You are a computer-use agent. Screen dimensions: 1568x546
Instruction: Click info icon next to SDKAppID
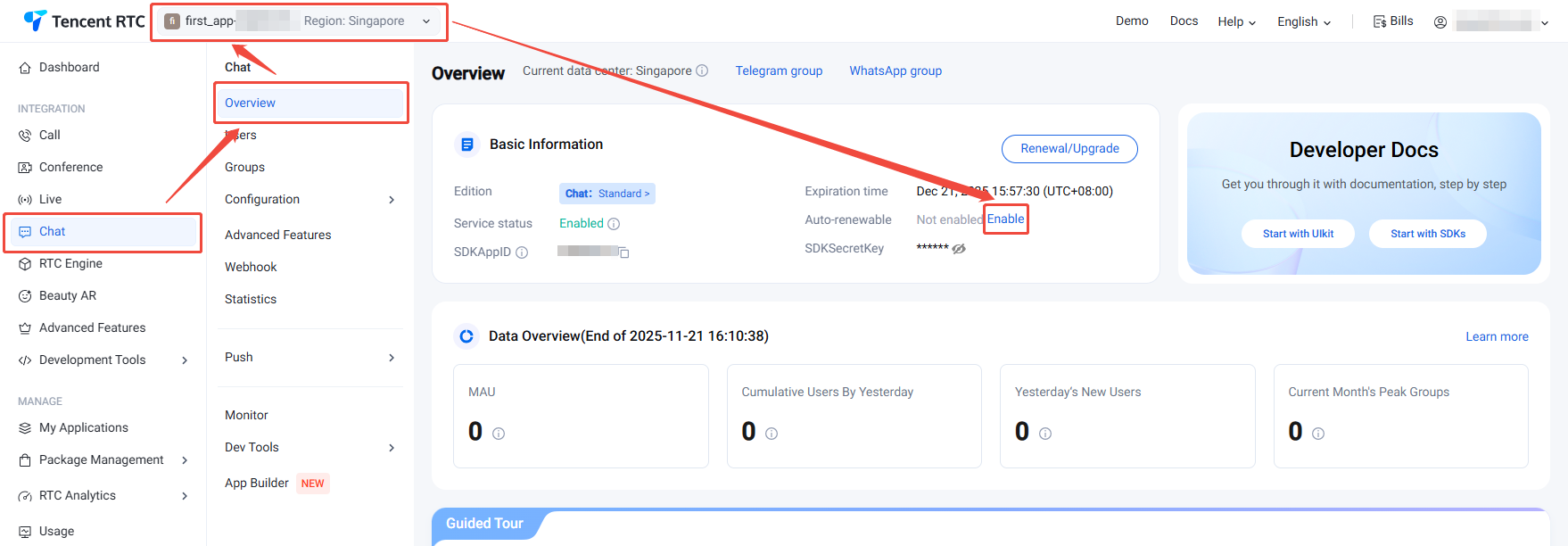coord(522,252)
